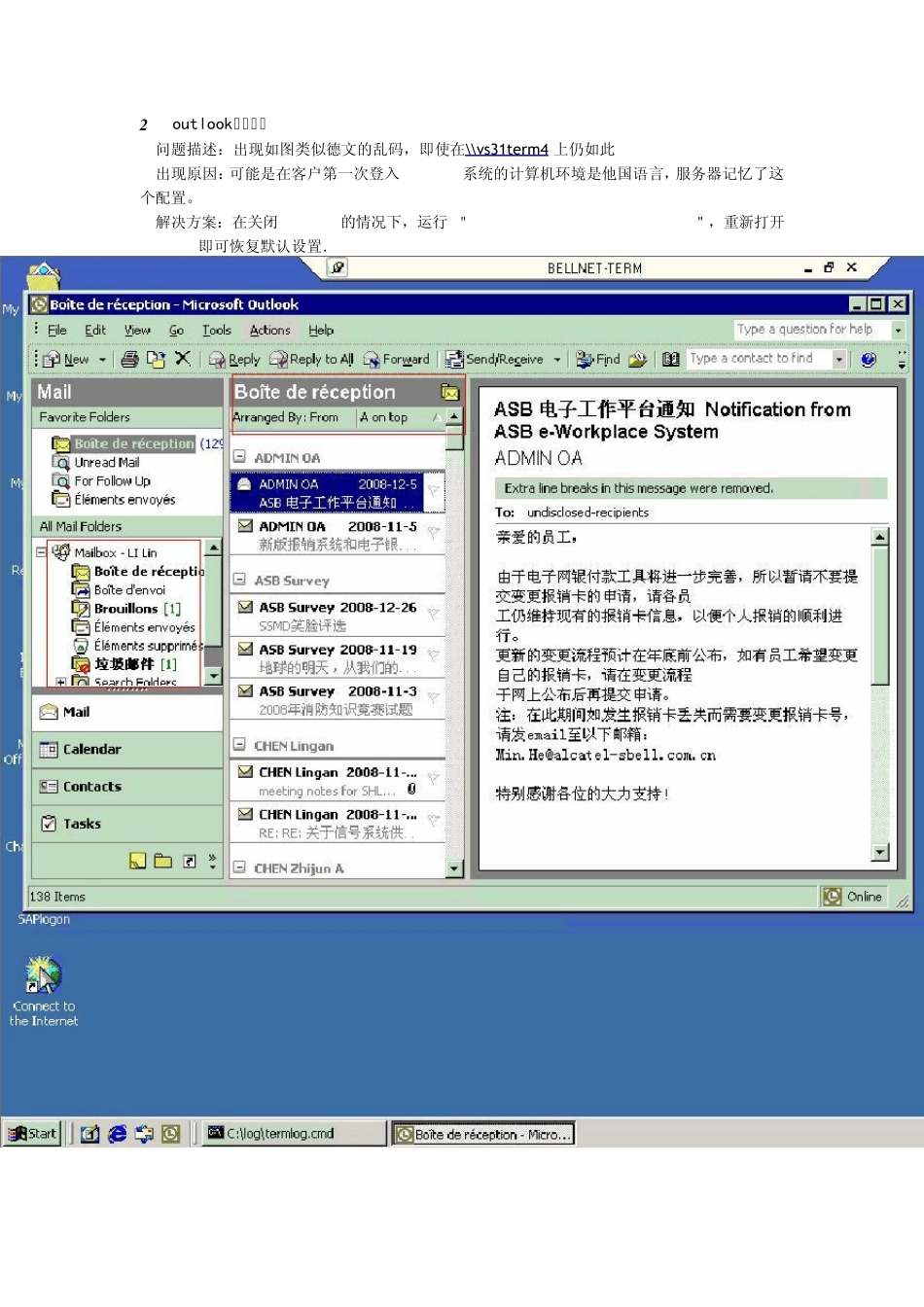This screenshot has width=924, height=1307.
Task: Switch to the Contacts pane
Action: 127,787
